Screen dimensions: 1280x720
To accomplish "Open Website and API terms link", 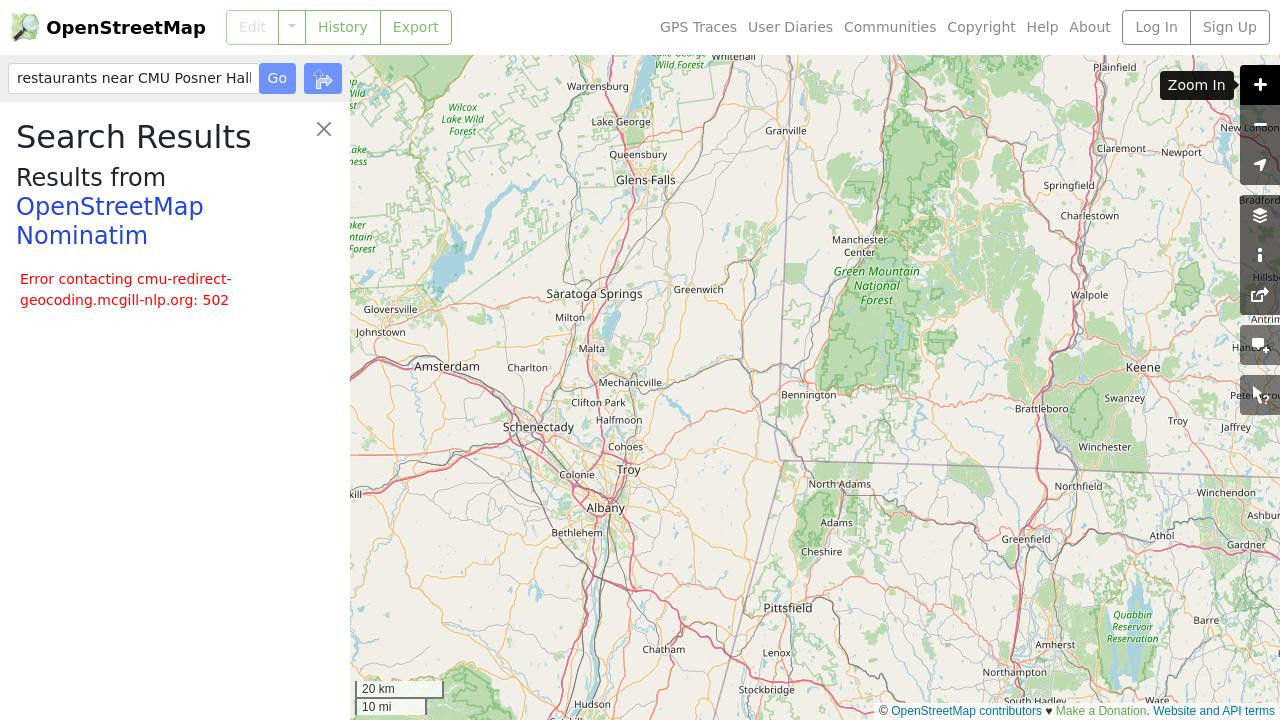I will pyautogui.click(x=1213, y=711).
